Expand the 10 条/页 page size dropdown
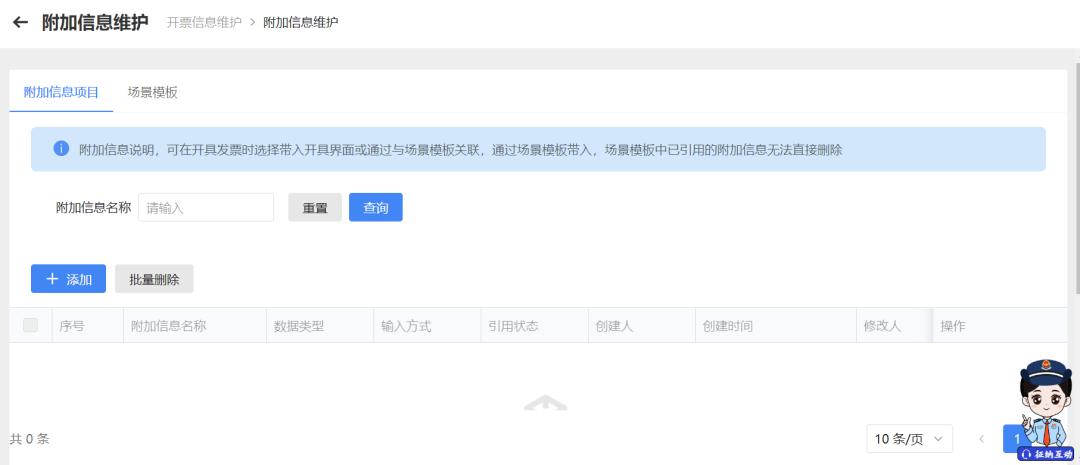Viewport: 1080px width, 465px height. [909, 439]
